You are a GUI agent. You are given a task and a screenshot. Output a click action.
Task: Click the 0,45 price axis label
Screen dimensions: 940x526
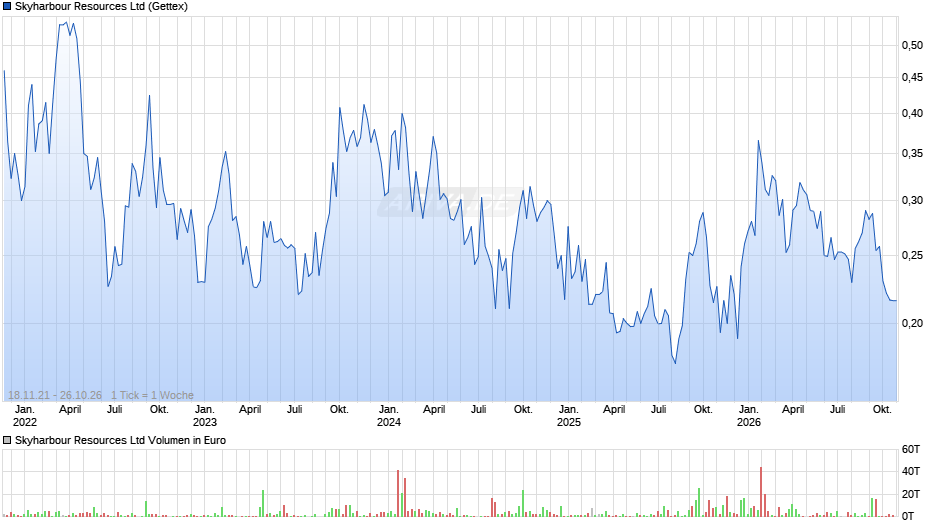[912, 77]
